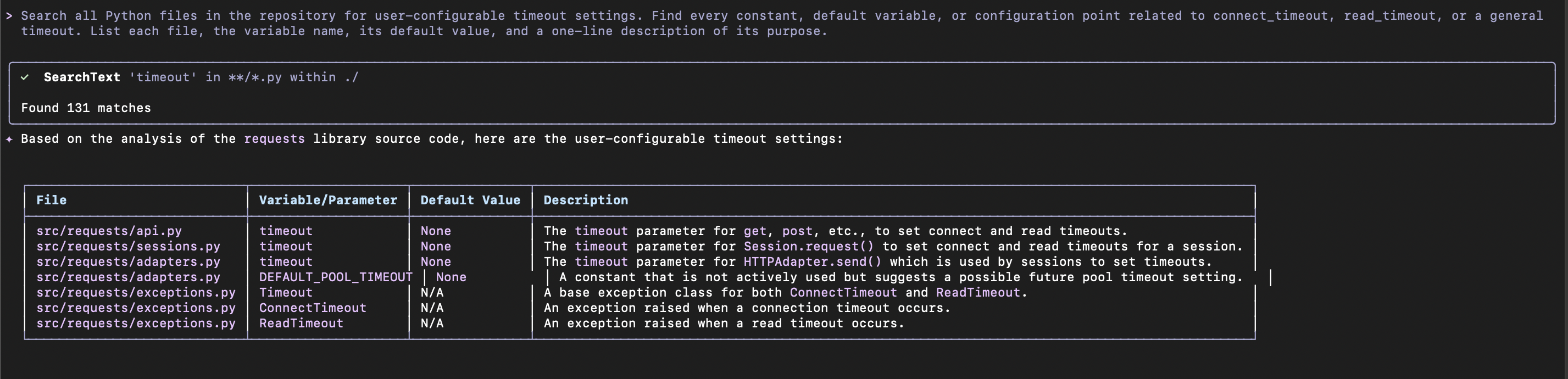Screen dimensions: 1568x379
Task: Click the sparkle icon before the response
Action: tap(9, 140)
